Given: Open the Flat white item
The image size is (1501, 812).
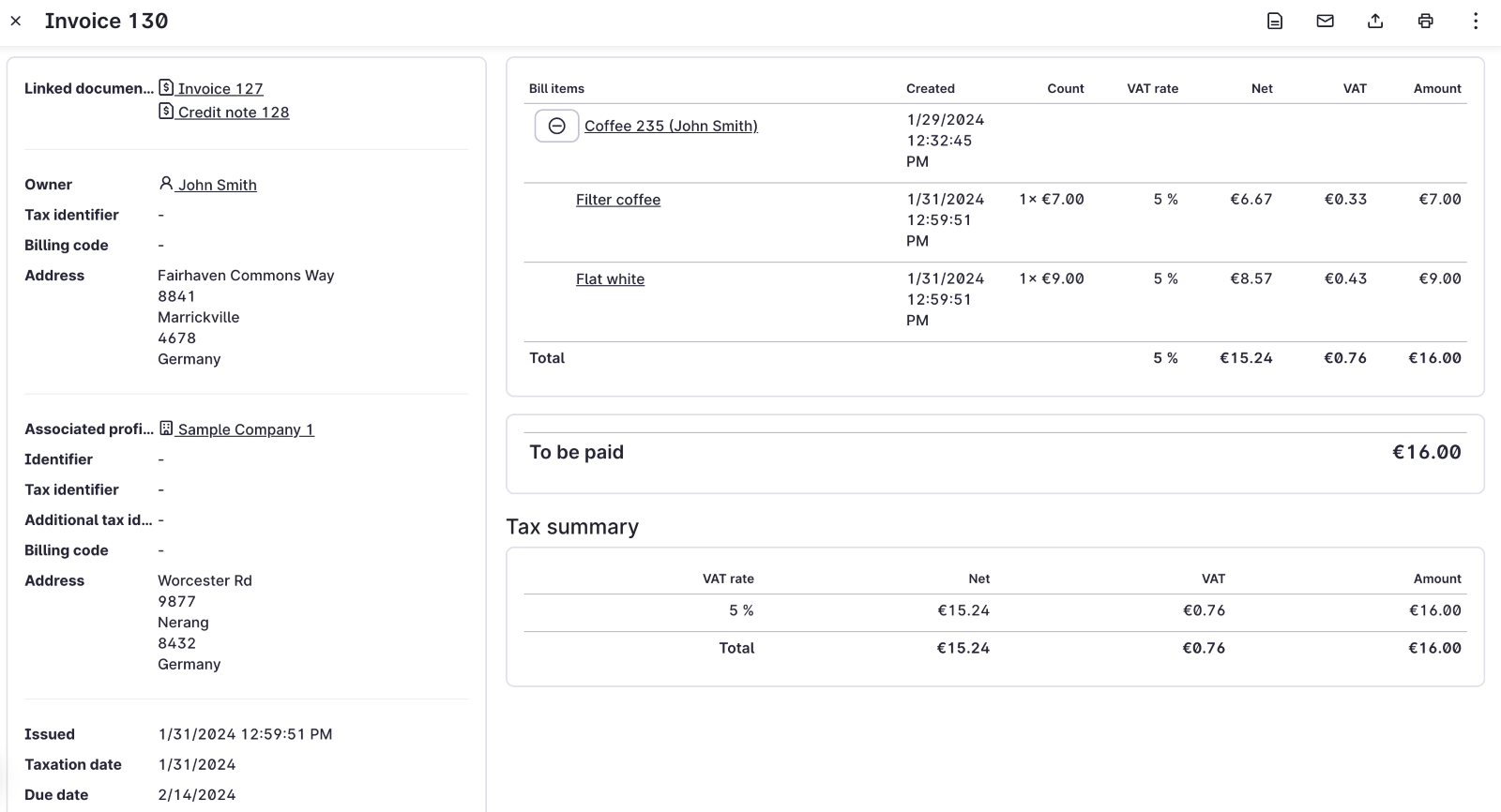Looking at the screenshot, I should click(x=610, y=279).
